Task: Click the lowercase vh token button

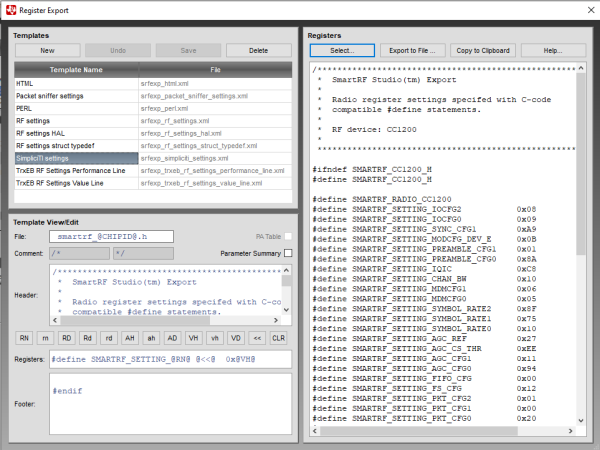Action: pyautogui.click(x=215, y=338)
